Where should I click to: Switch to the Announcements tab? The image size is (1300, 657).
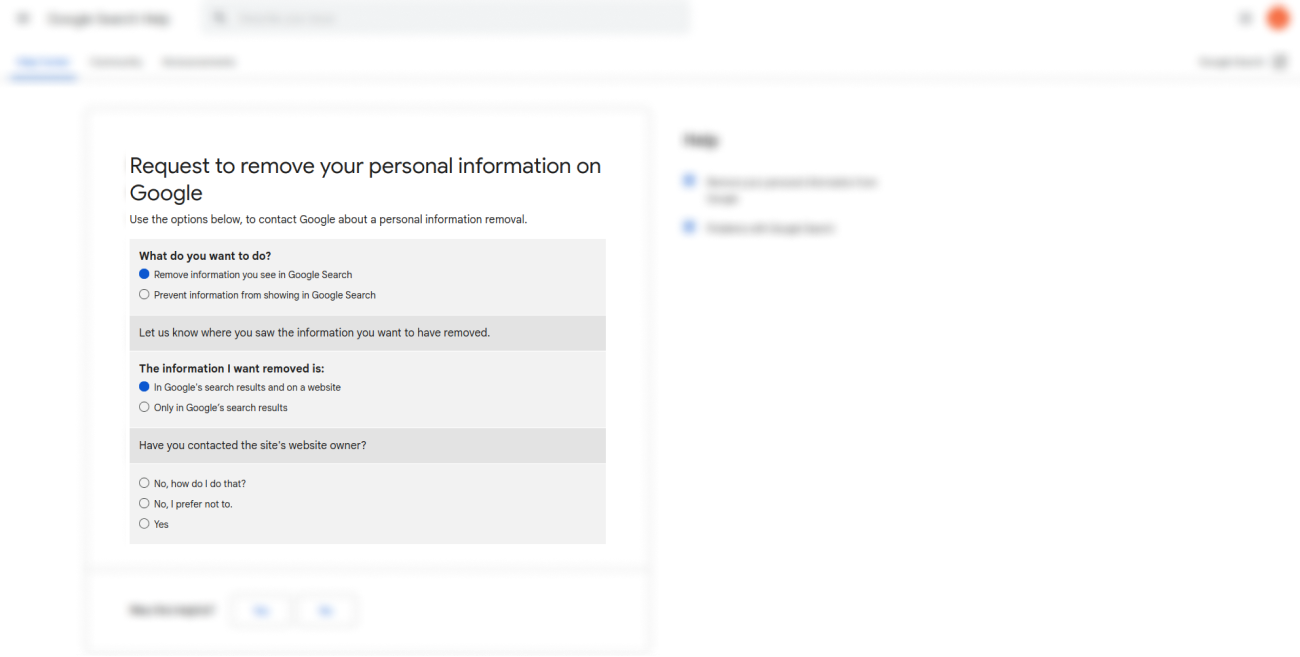(199, 62)
